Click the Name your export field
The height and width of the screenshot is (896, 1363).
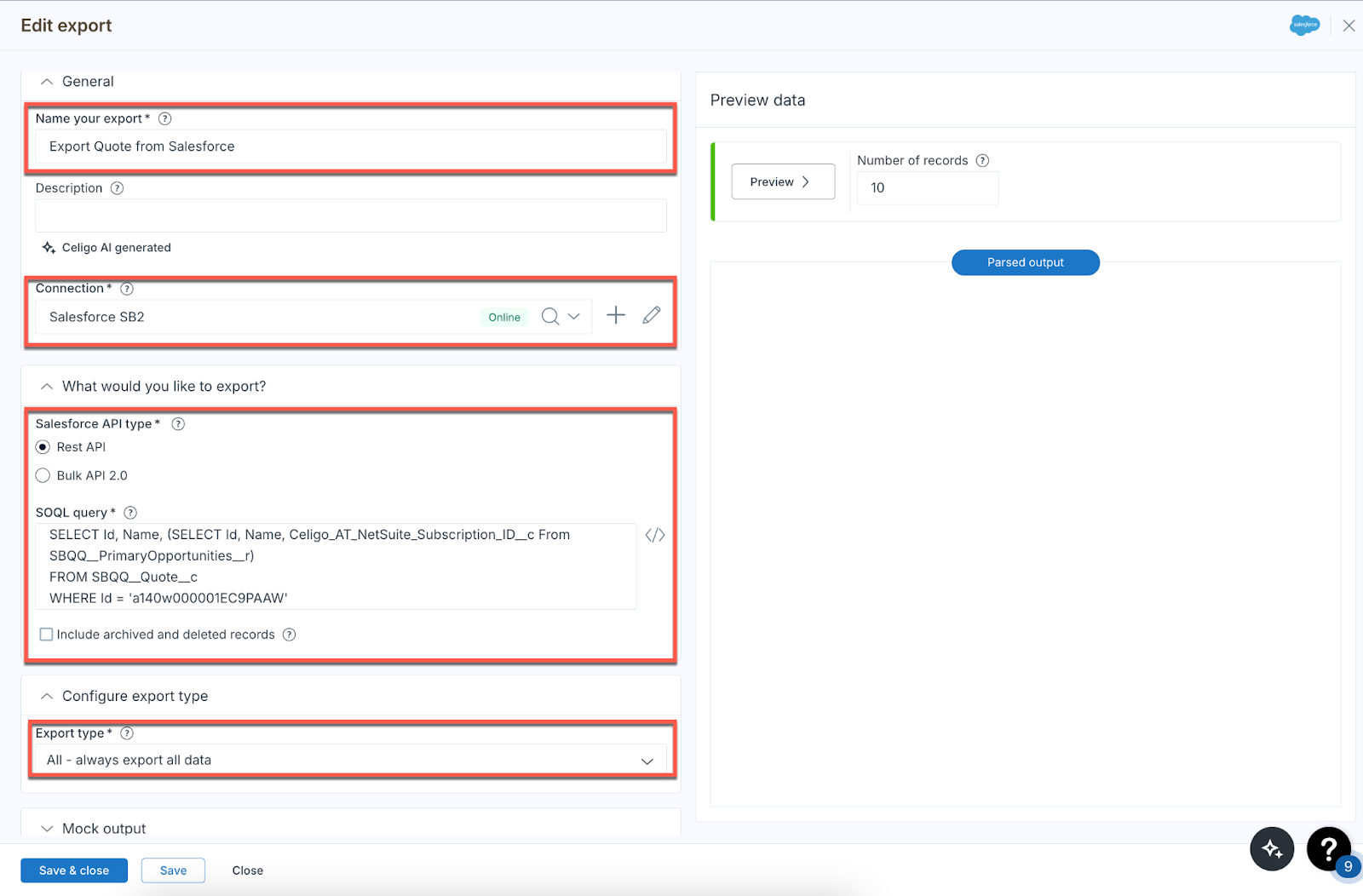350,146
